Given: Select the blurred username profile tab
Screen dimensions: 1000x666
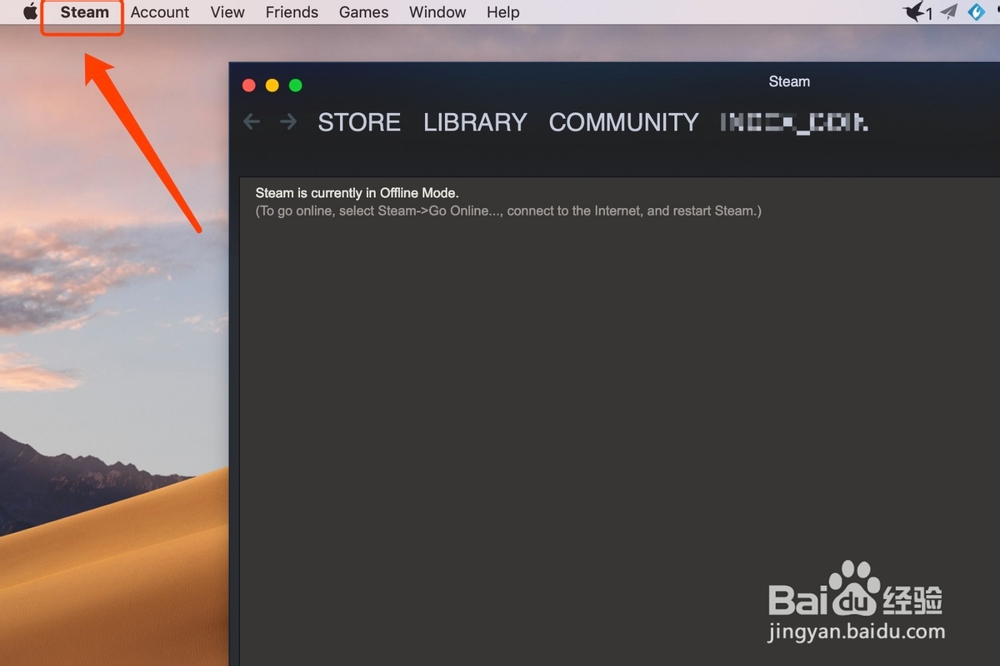Looking at the screenshot, I should pyautogui.click(x=791, y=122).
